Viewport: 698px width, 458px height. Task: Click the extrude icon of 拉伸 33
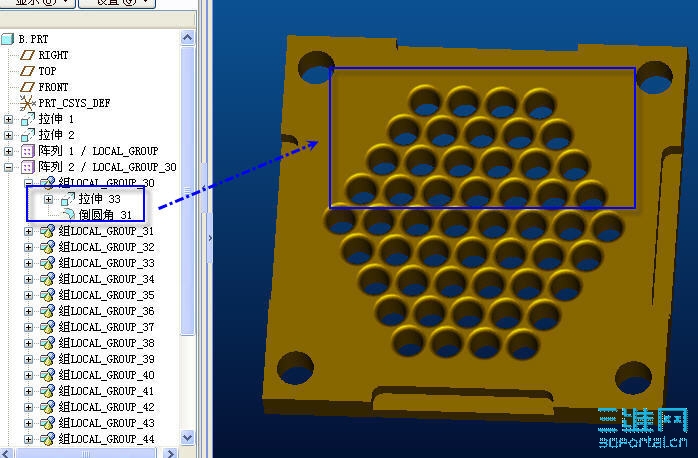68,199
